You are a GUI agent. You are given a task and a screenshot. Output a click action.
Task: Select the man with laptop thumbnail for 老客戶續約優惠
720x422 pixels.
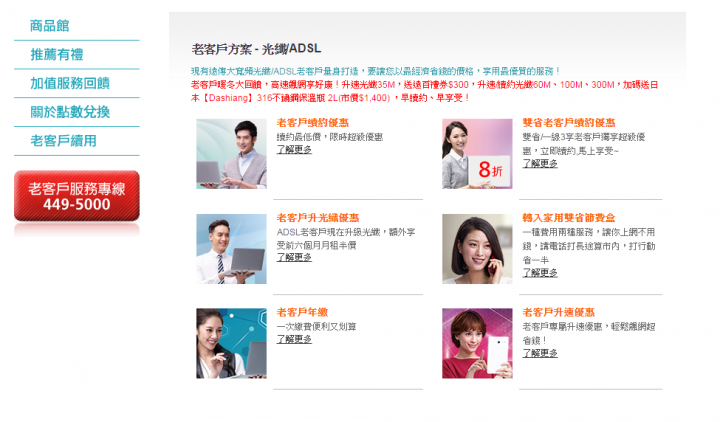231,154
